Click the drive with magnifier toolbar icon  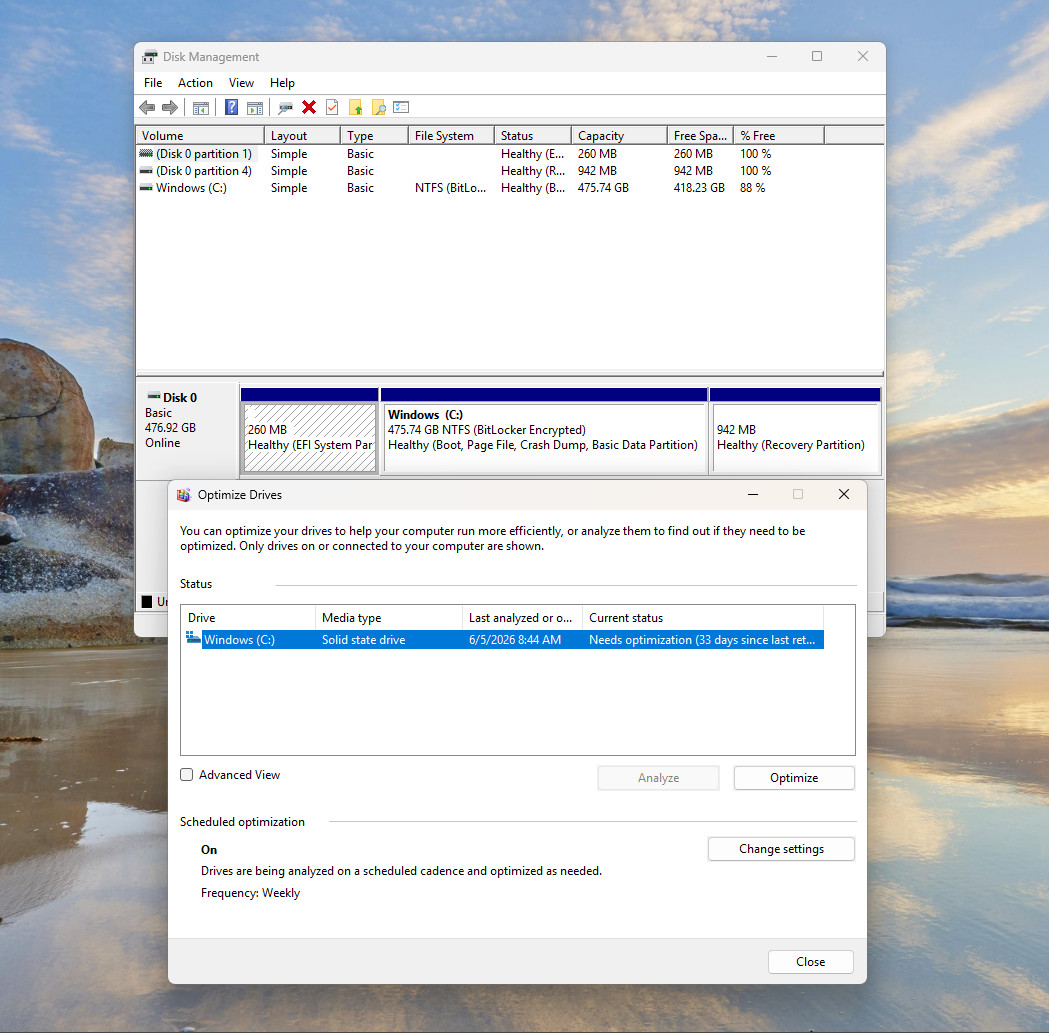pos(286,107)
